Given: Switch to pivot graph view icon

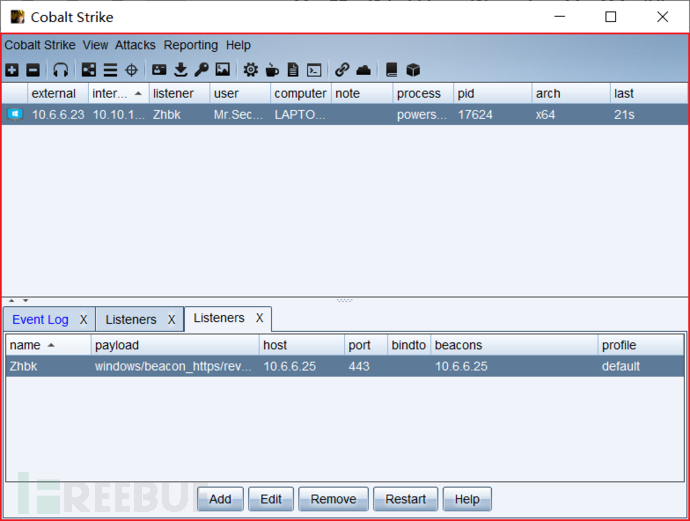Looking at the screenshot, I should click(89, 70).
